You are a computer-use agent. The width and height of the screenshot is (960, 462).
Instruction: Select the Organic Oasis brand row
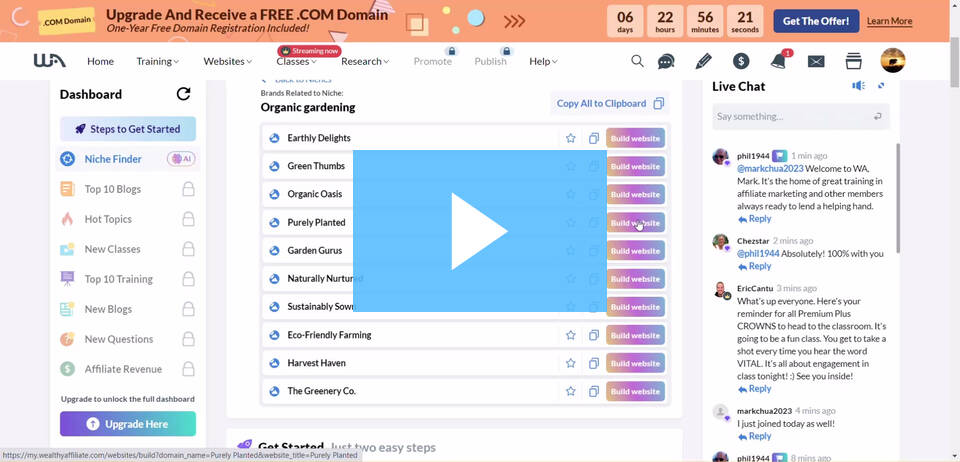point(465,195)
